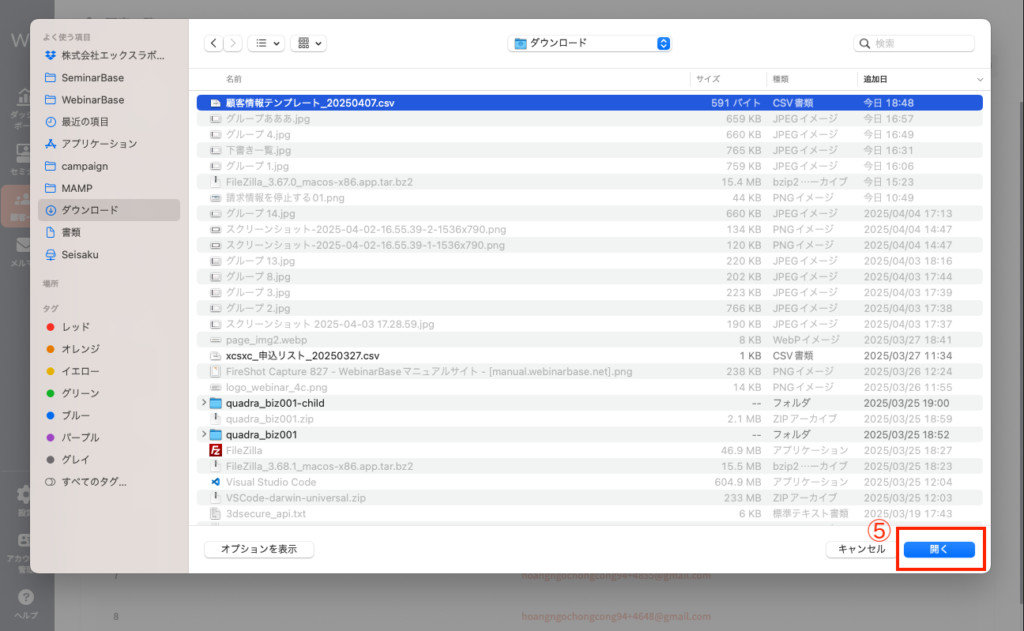Show すべてのタグ in sidebar
The height and width of the screenshot is (631, 1024).
pyautogui.click(x=93, y=481)
